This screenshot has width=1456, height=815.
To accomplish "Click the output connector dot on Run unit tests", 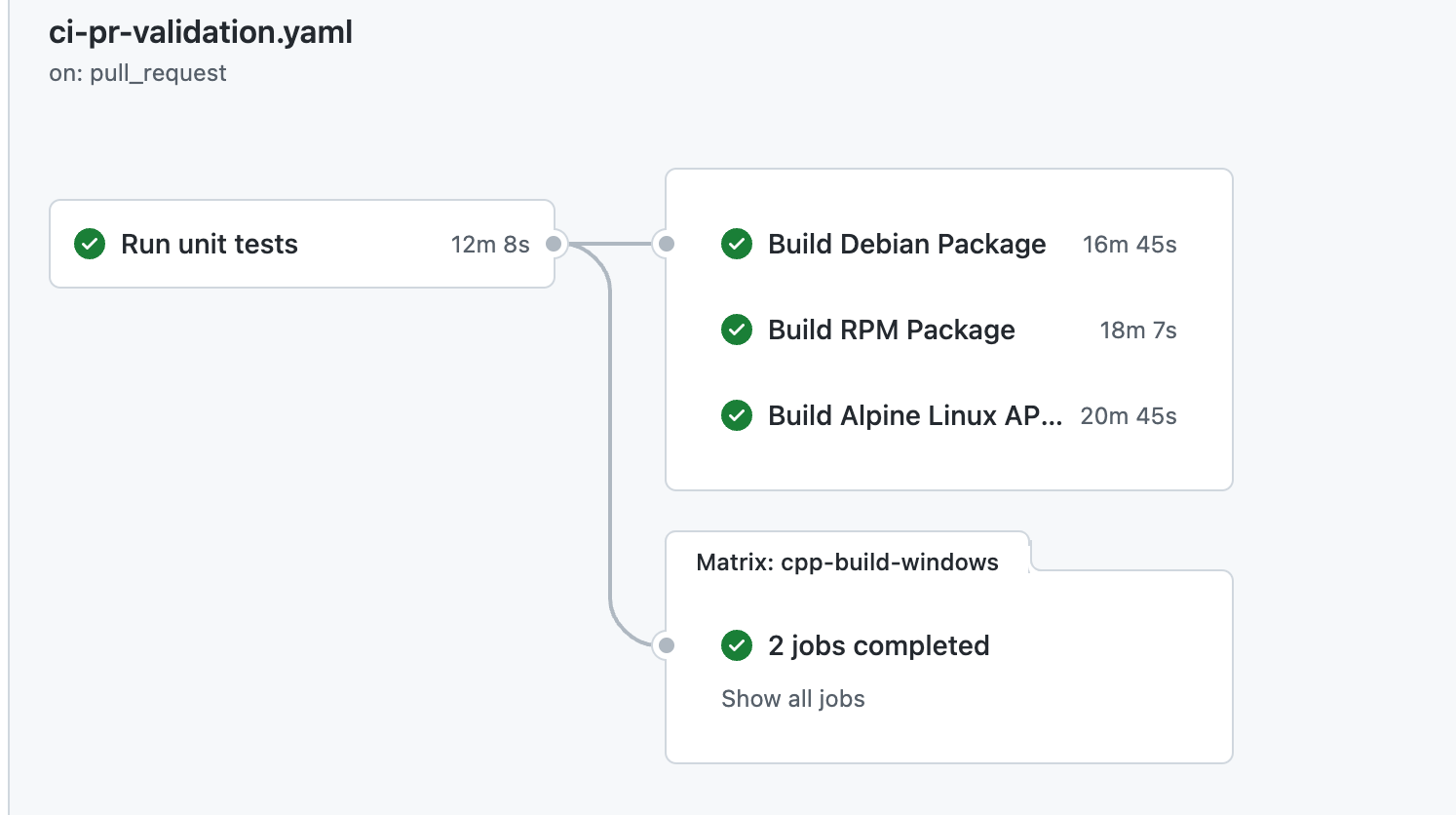I will coord(554,244).
